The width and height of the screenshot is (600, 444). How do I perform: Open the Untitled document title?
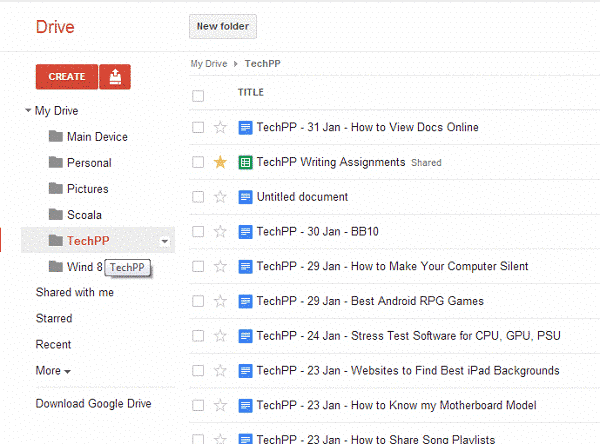302,197
